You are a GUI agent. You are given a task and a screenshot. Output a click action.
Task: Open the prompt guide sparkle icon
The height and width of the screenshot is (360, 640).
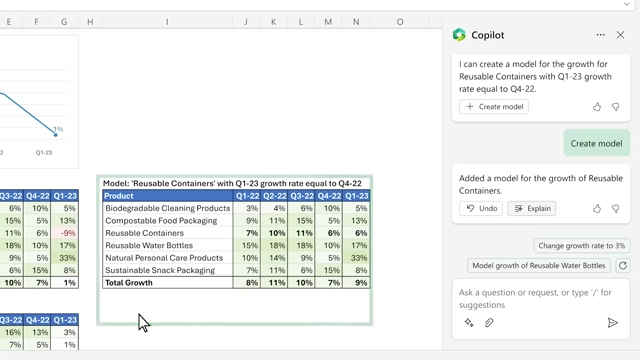[469, 323]
